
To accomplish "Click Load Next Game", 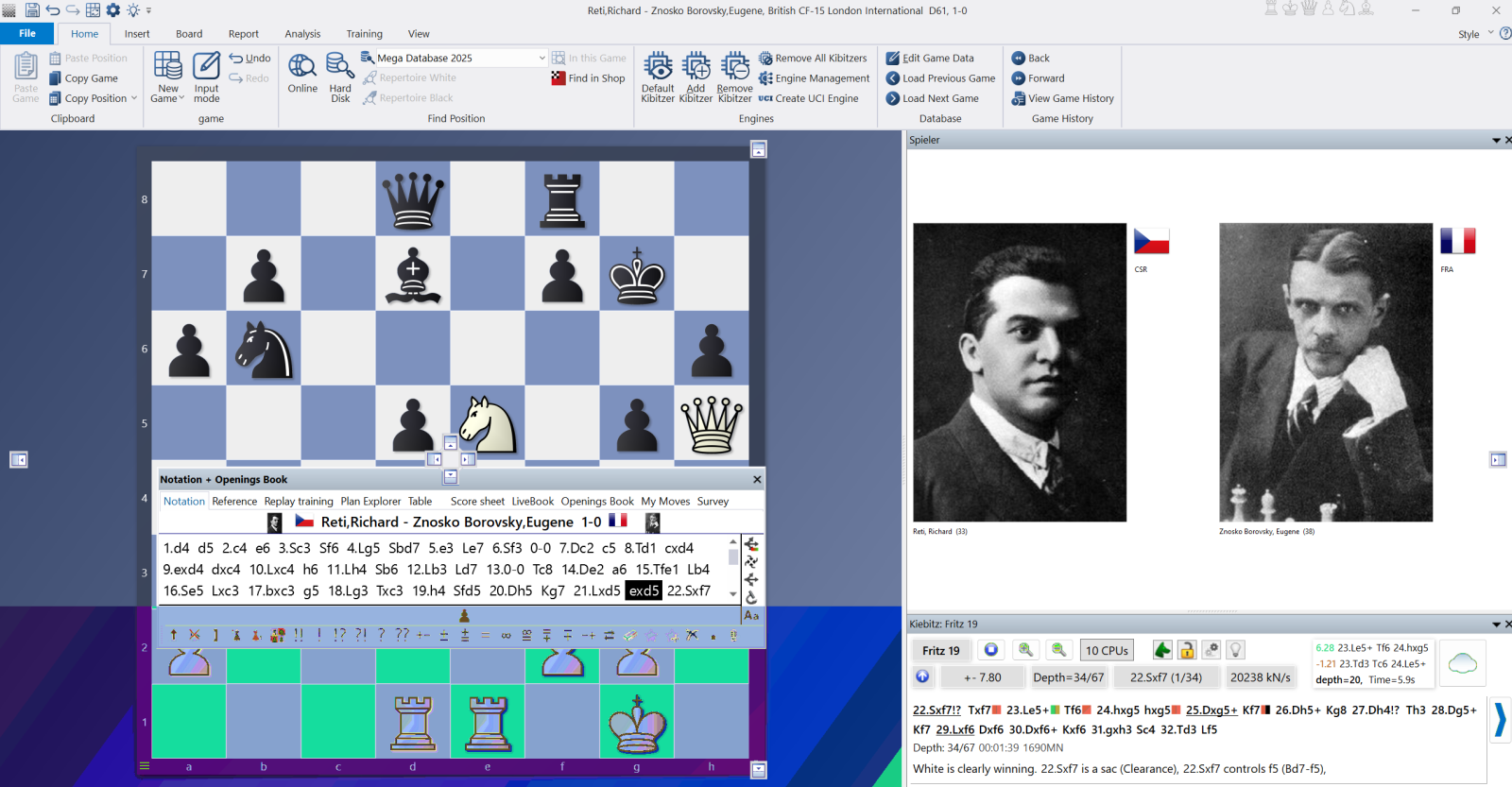I will (939, 98).
